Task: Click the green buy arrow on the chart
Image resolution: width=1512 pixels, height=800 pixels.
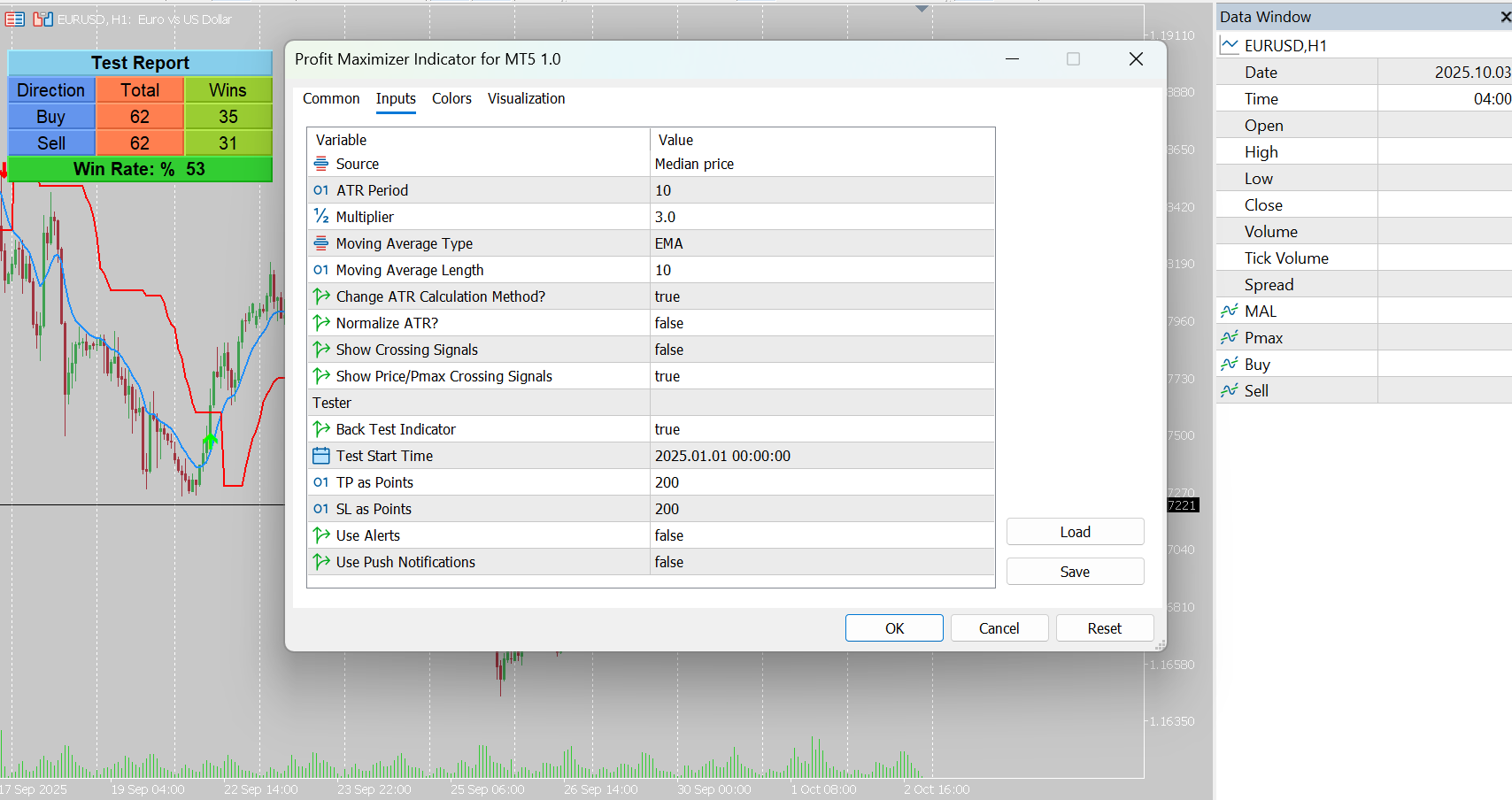Action: tap(210, 440)
